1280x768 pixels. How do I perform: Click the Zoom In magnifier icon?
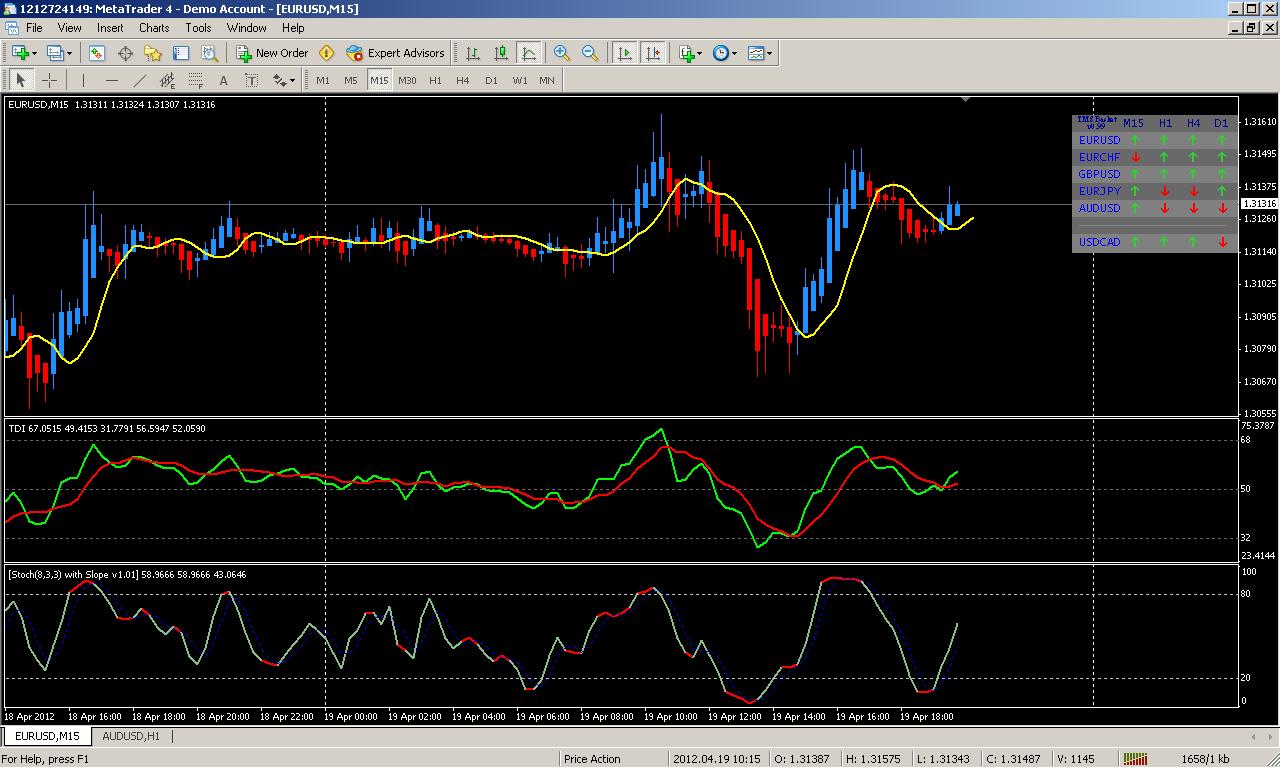pos(562,53)
